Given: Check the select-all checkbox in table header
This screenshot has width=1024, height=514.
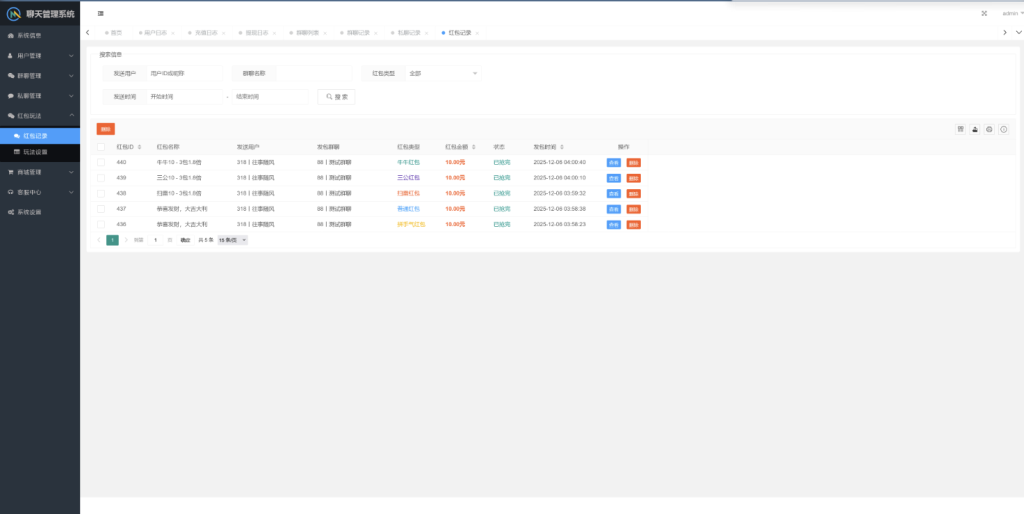Looking at the screenshot, I should pos(101,146).
